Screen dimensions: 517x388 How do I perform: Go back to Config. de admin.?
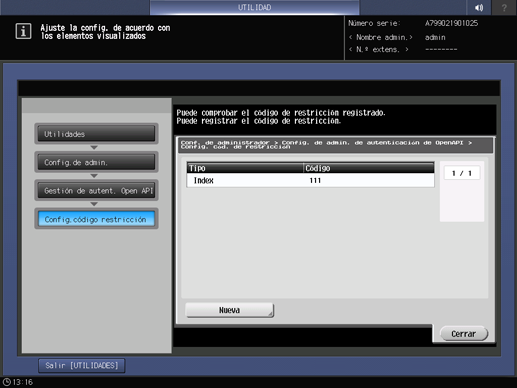tap(96, 162)
